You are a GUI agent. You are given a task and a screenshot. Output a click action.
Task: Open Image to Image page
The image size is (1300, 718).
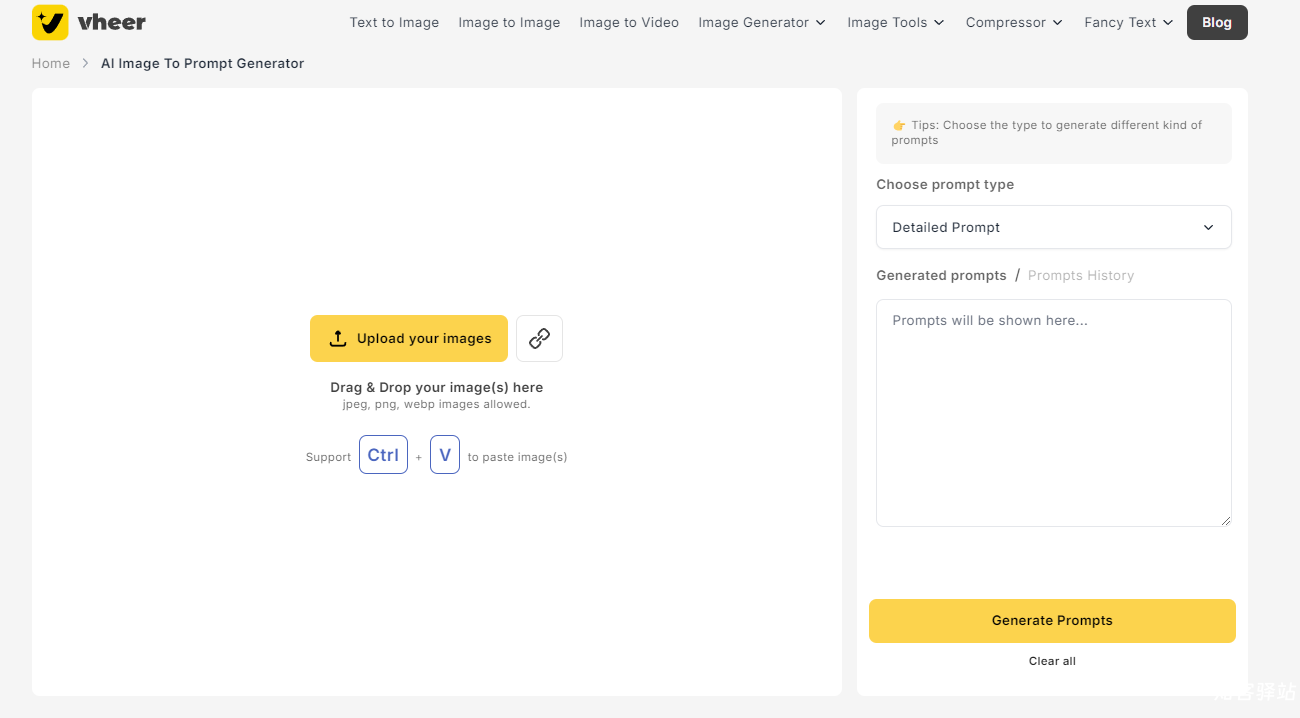pyautogui.click(x=509, y=22)
